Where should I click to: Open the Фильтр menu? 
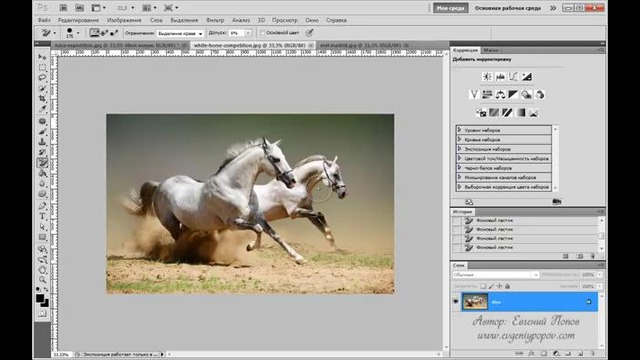215,20
